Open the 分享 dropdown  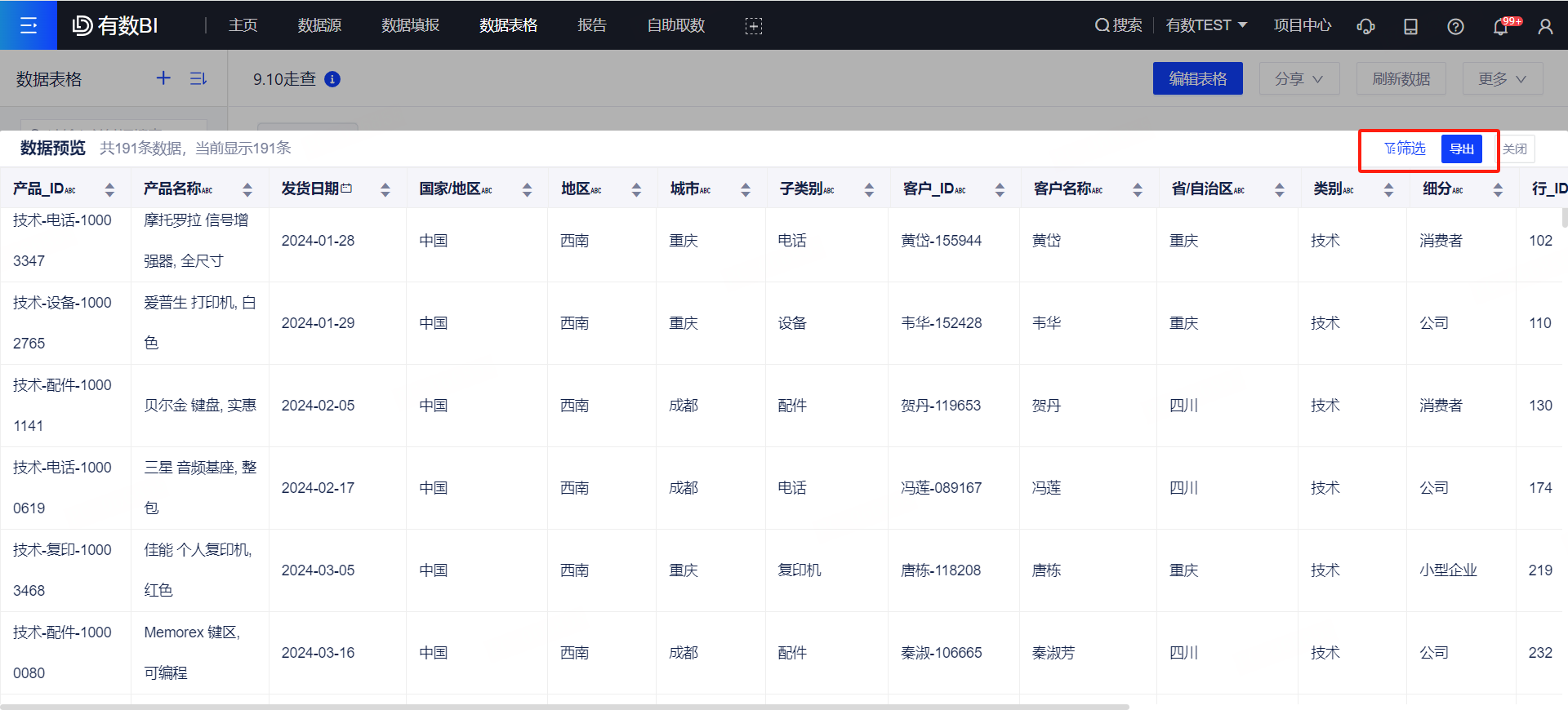coord(1298,78)
